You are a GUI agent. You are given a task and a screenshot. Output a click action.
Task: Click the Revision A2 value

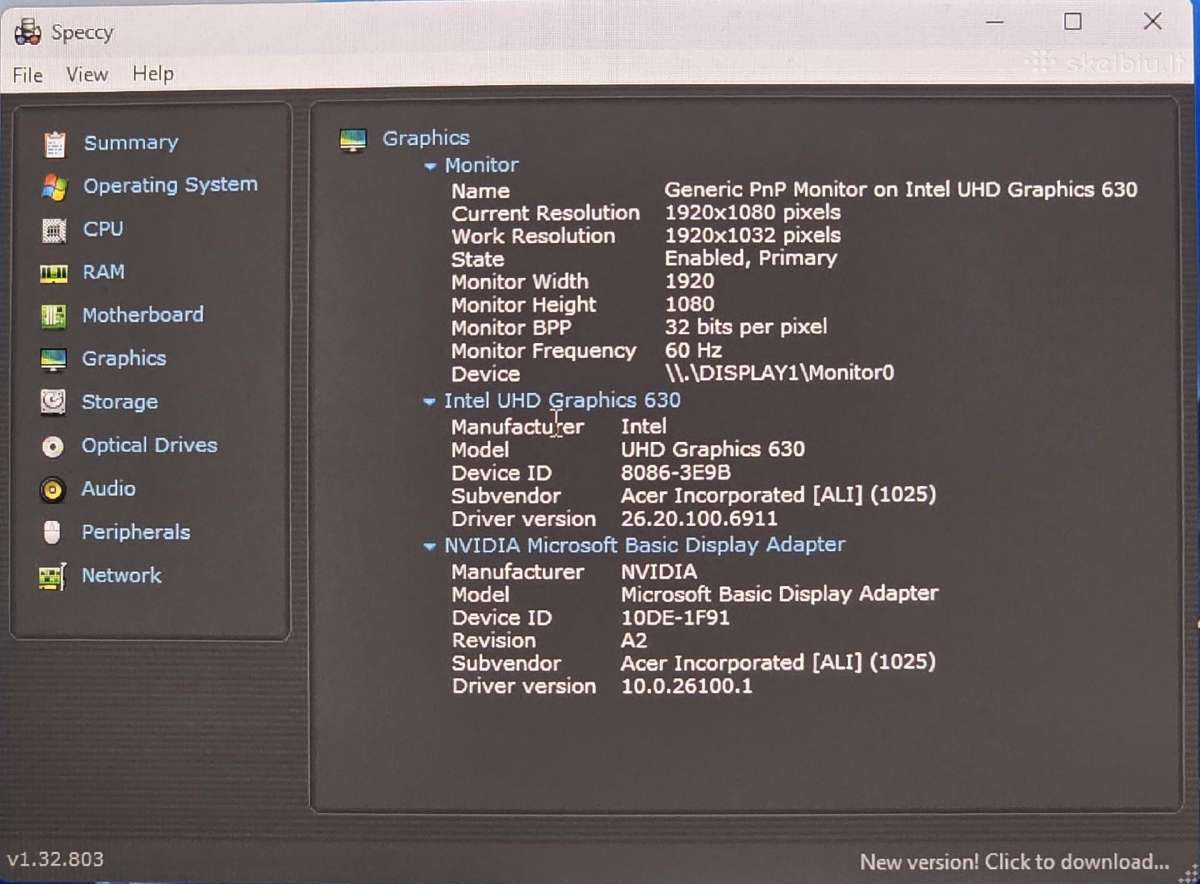[634, 641]
